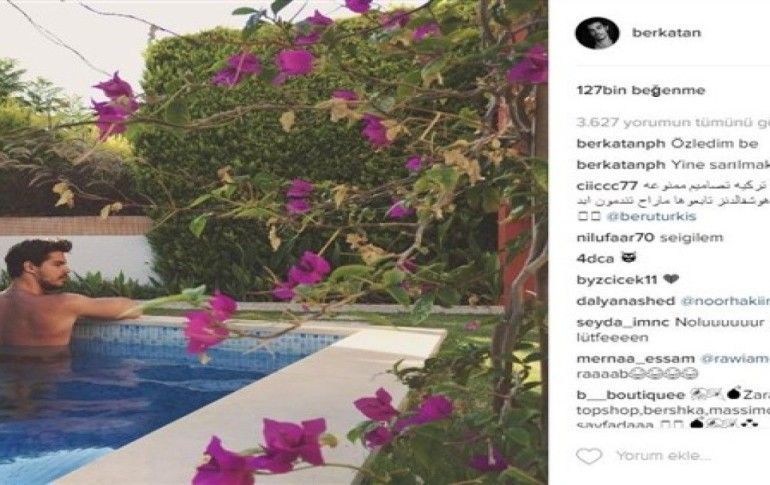770x485 pixels.
Task: Open the berkatan username link
Action: coord(666,33)
